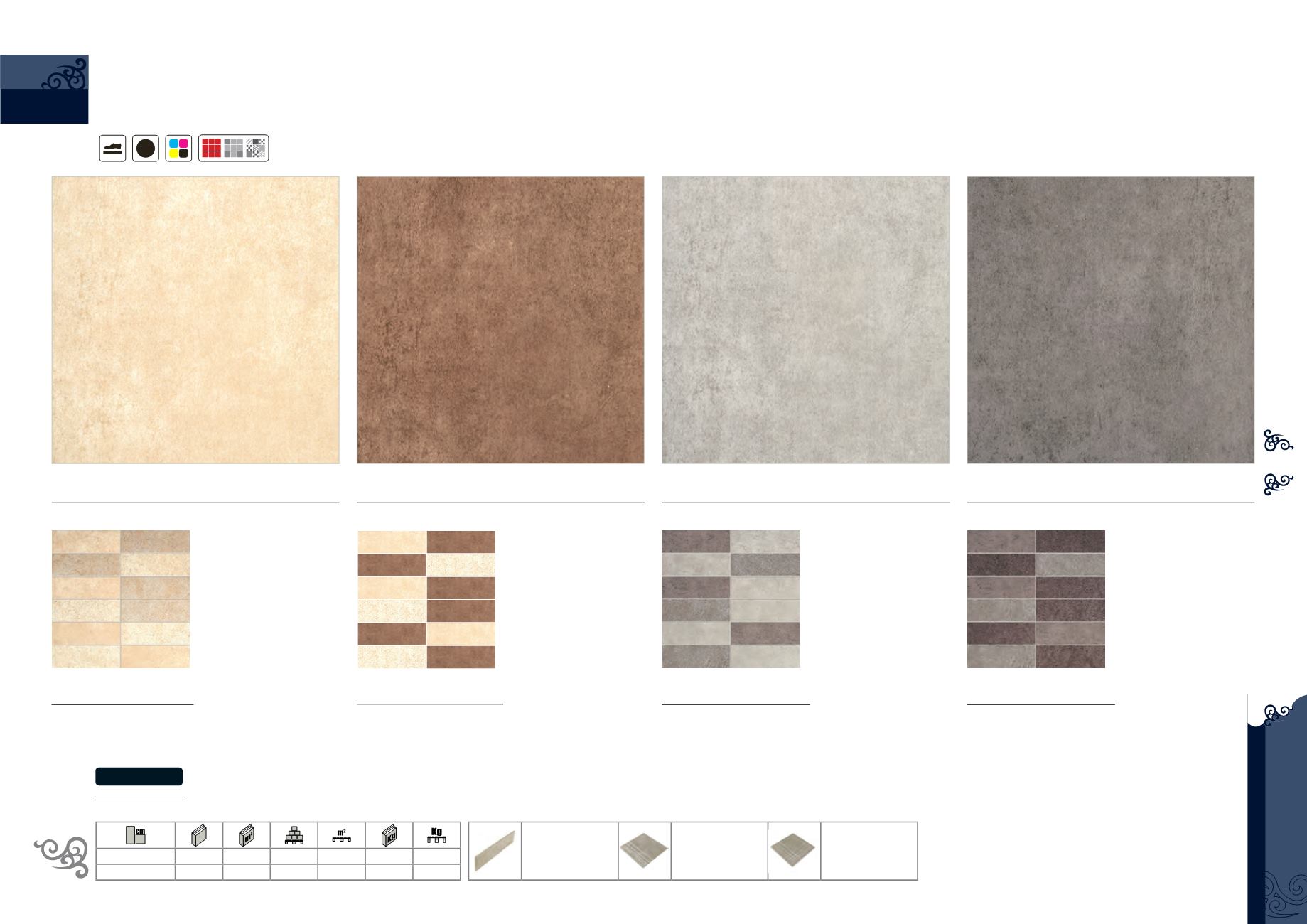Click the Kg per pallet icon
The width and height of the screenshot is (1307, 924).
[436, 835]
